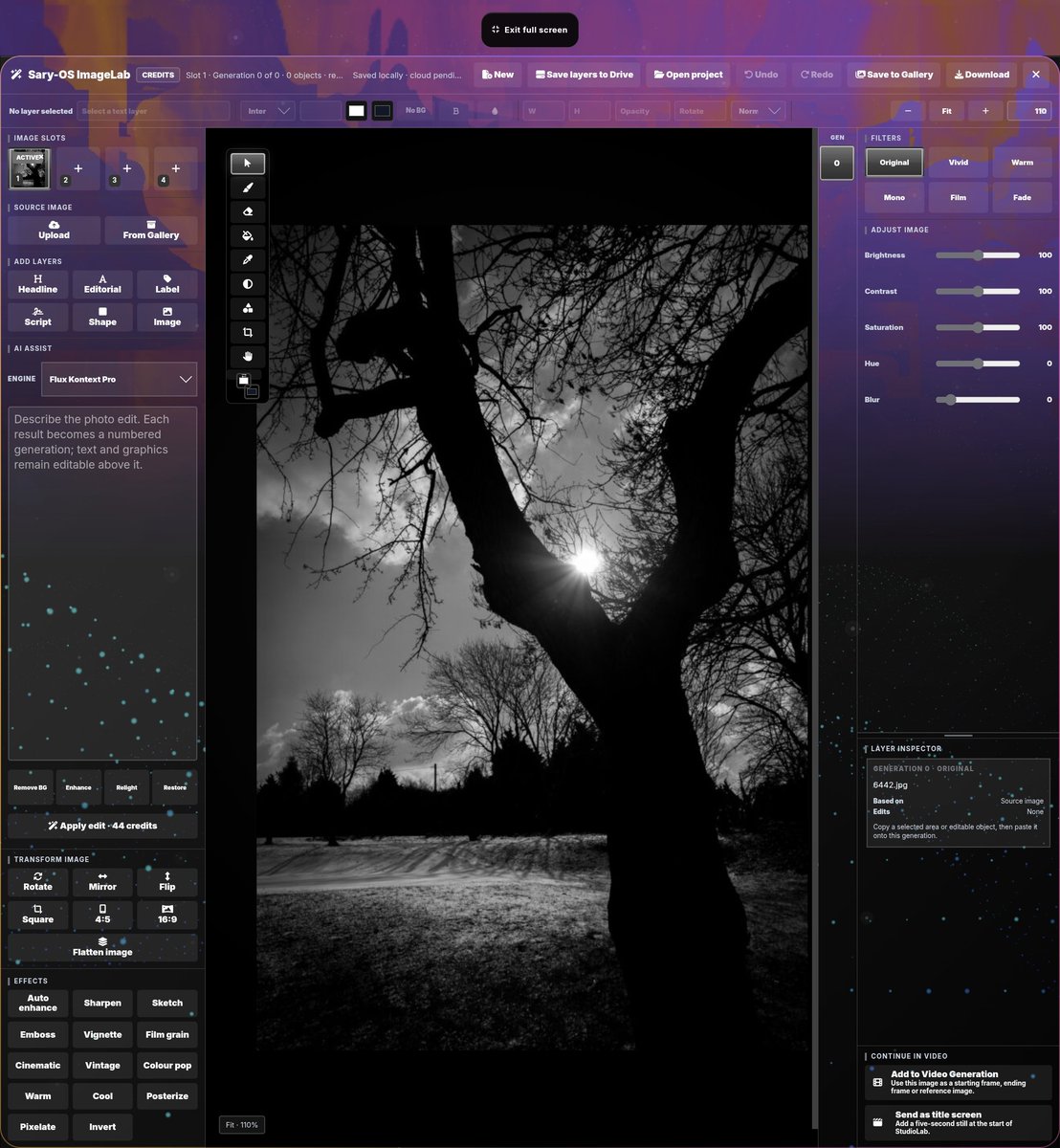1060x1148 pixels.
Task: Click the zoom in plus button
Action: pos(985,111)
